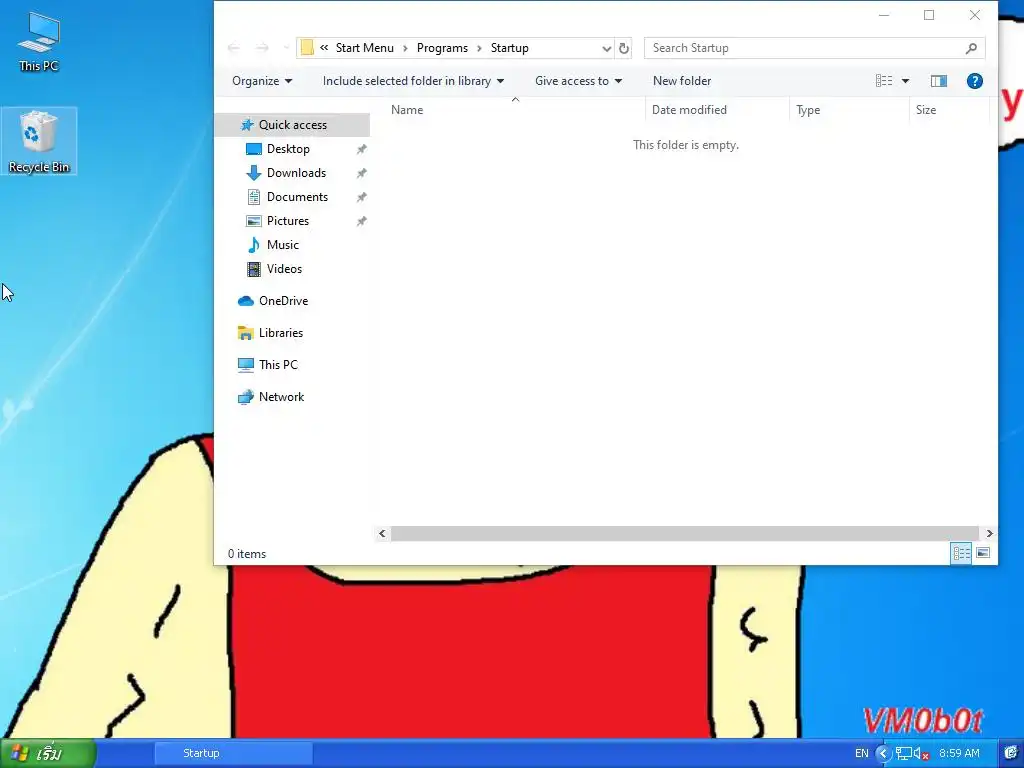Navigate to Start Menu in breadcrumb
This screenshot has width=1024, height=768.
coord(364,48)
